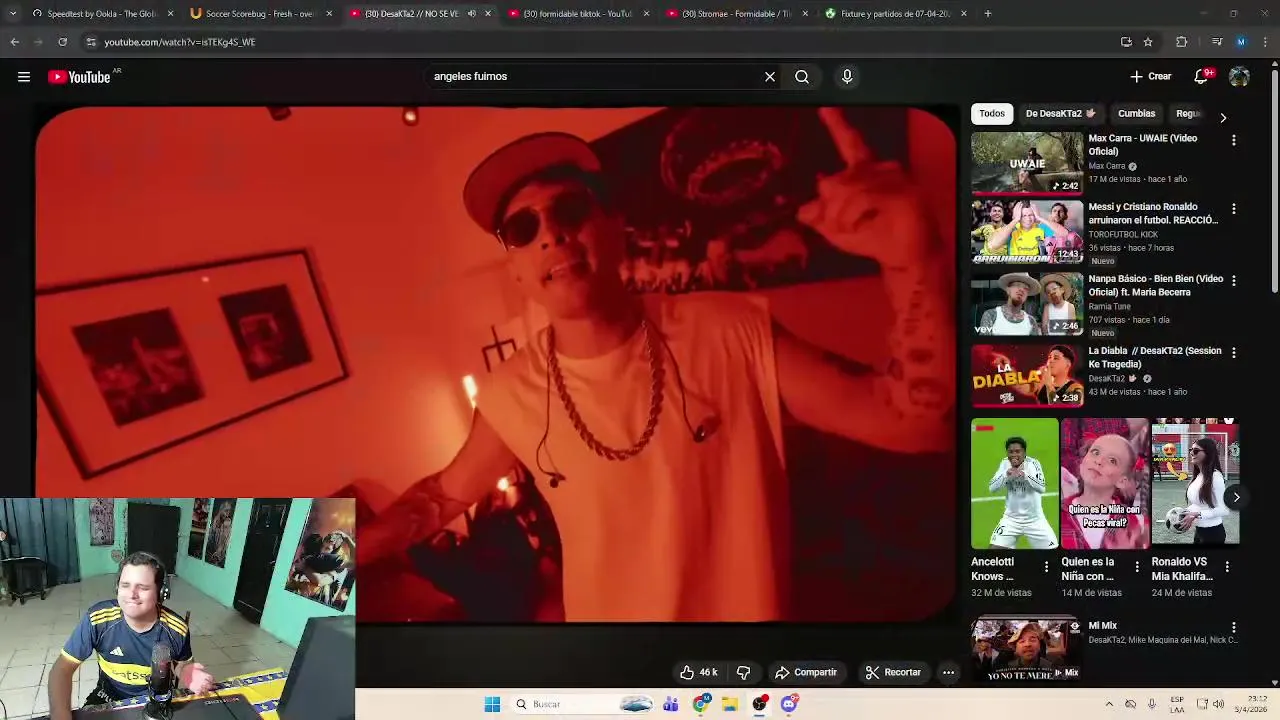The image size is (1280, 720).
Task: Install app icon in address bar
Action: (x=1126, y=42)
